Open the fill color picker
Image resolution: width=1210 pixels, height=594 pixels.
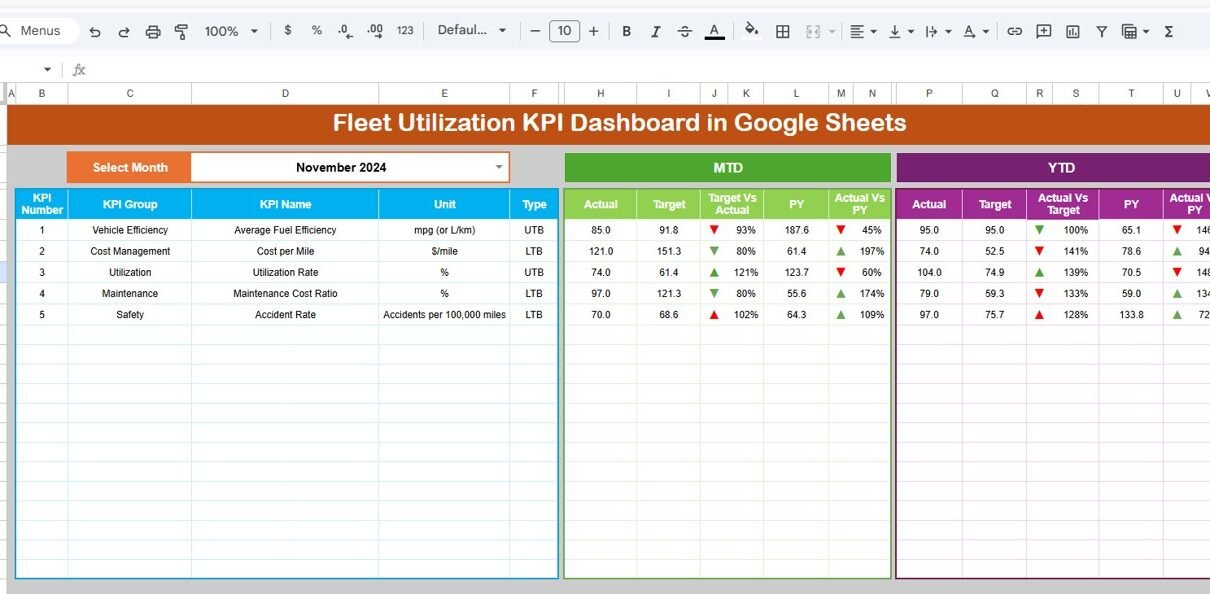click(751, 31)
